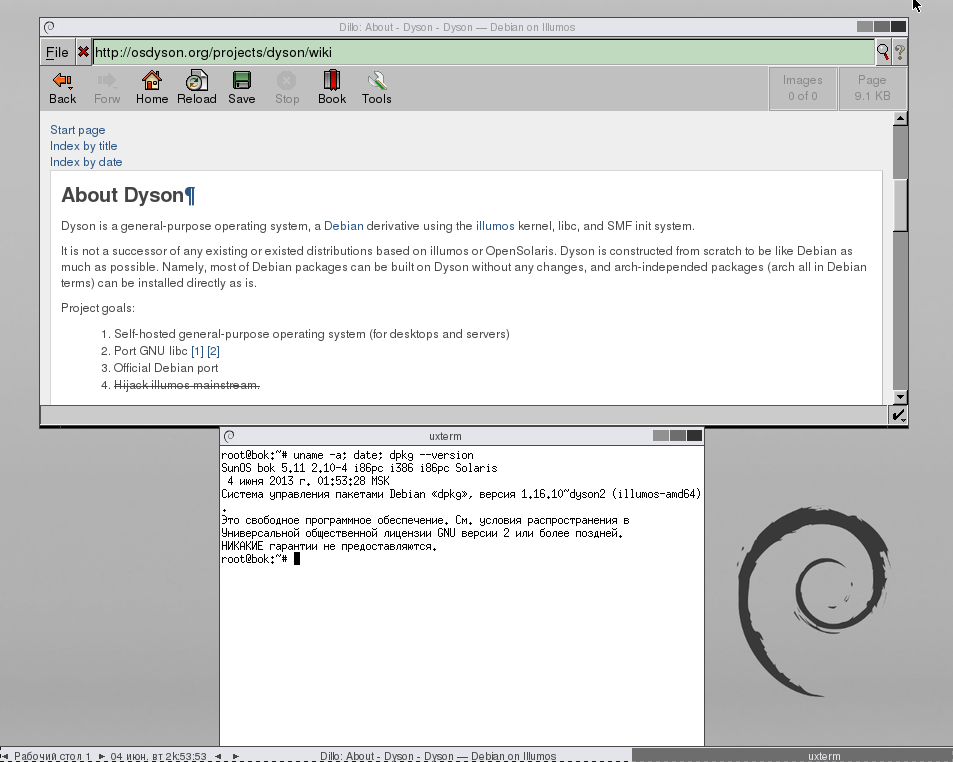953x762 pixels.
Task: Open the Start page link
Action: click(77, 130)
